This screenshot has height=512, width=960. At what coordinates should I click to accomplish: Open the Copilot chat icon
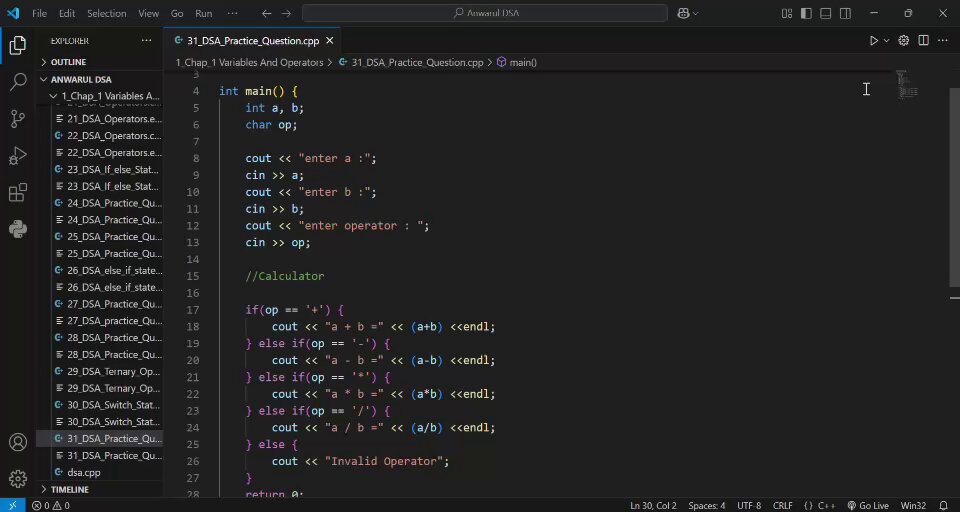pos(683,13)
